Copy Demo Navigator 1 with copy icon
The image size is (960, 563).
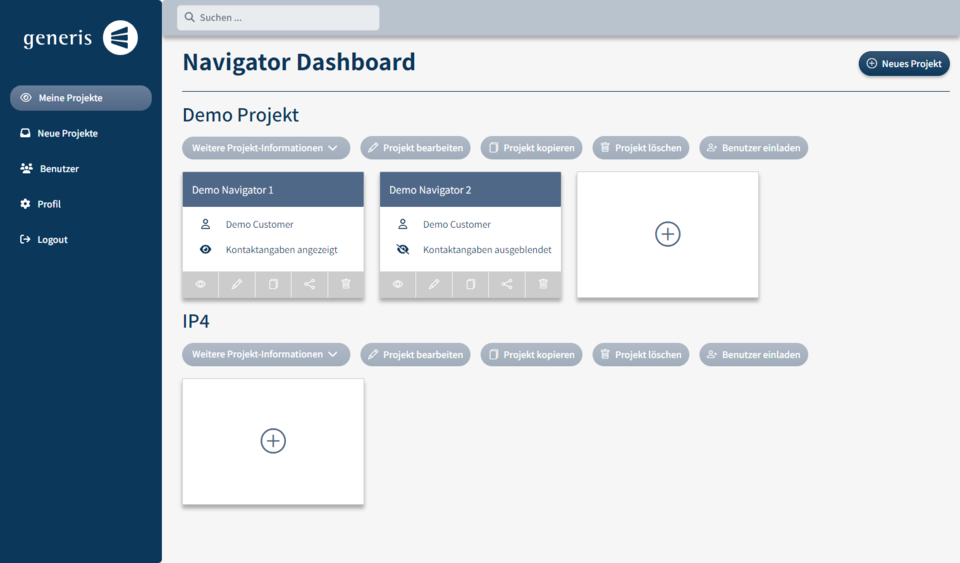click(x=273, y=284)
